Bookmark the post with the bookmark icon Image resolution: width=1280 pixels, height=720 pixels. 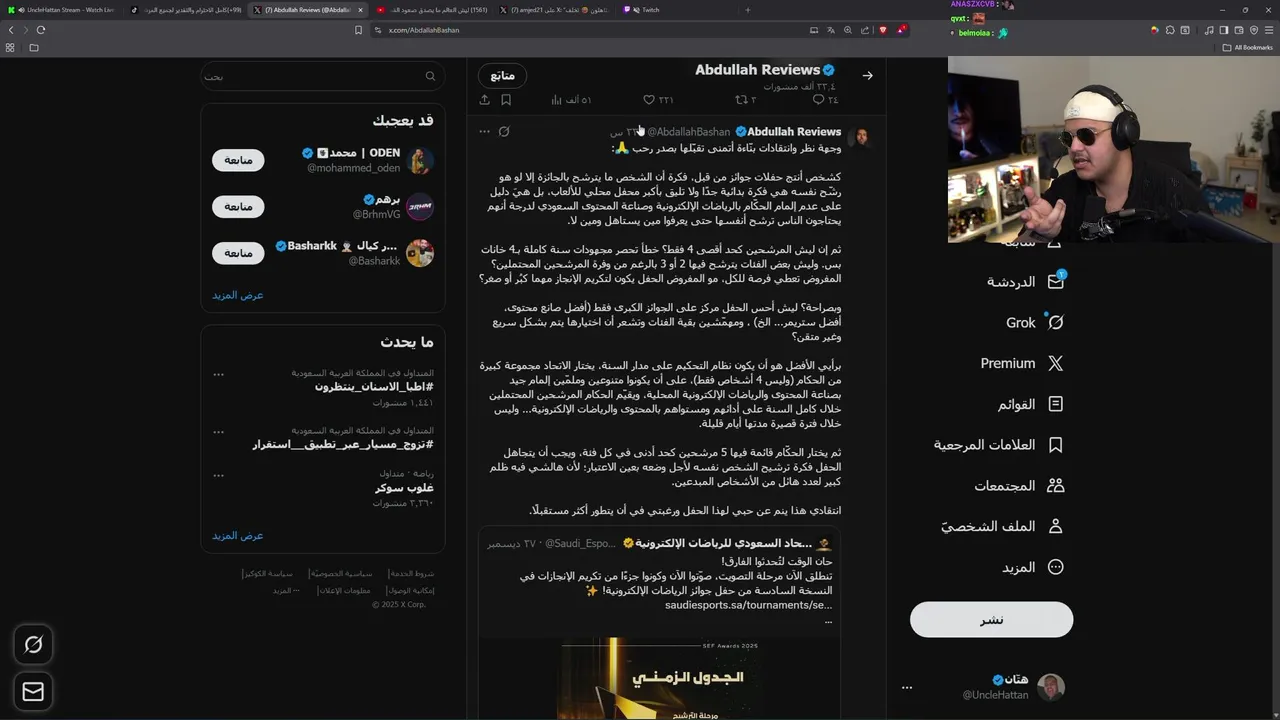(x=506, y=100)
